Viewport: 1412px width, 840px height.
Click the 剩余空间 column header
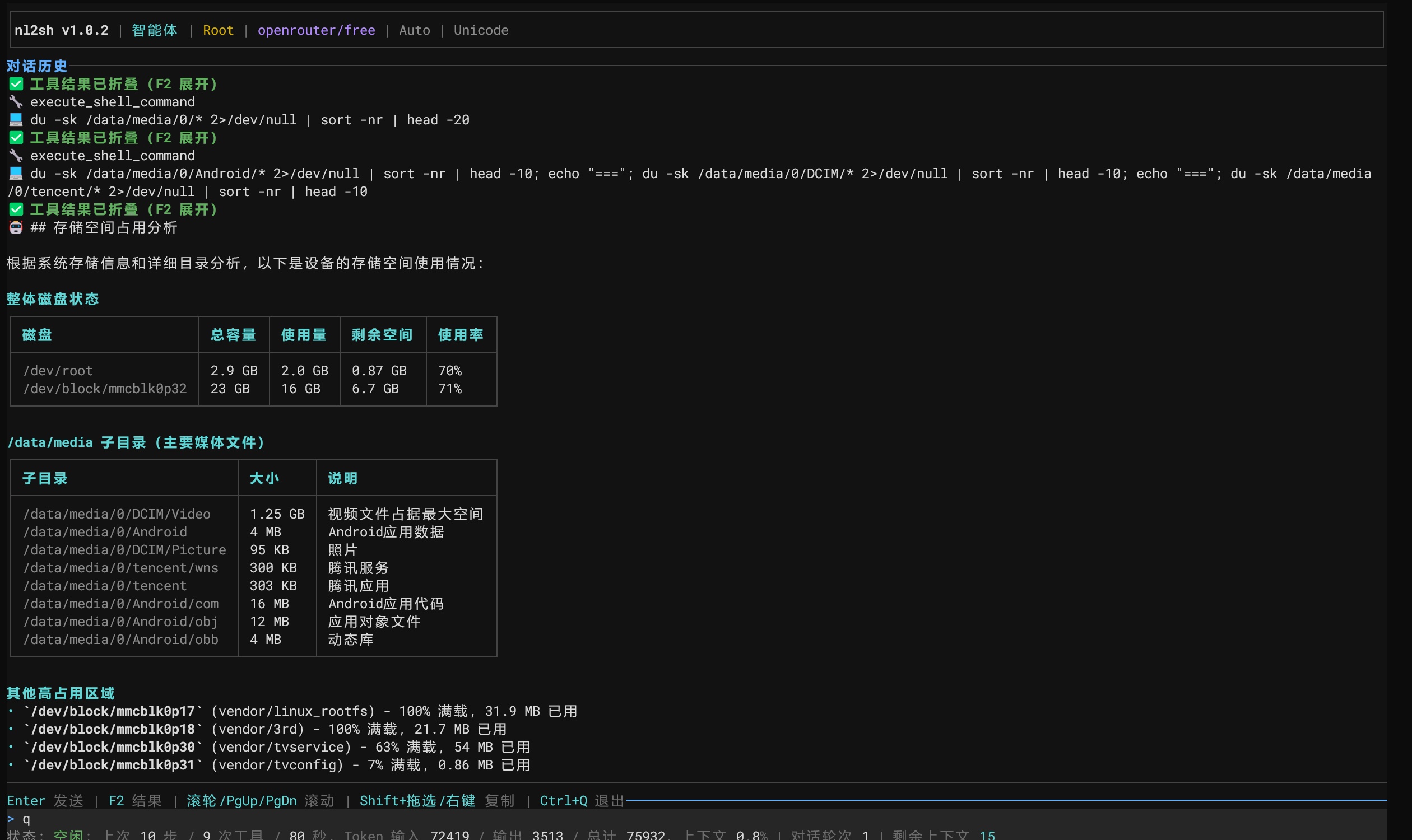(x=382, y=334)
